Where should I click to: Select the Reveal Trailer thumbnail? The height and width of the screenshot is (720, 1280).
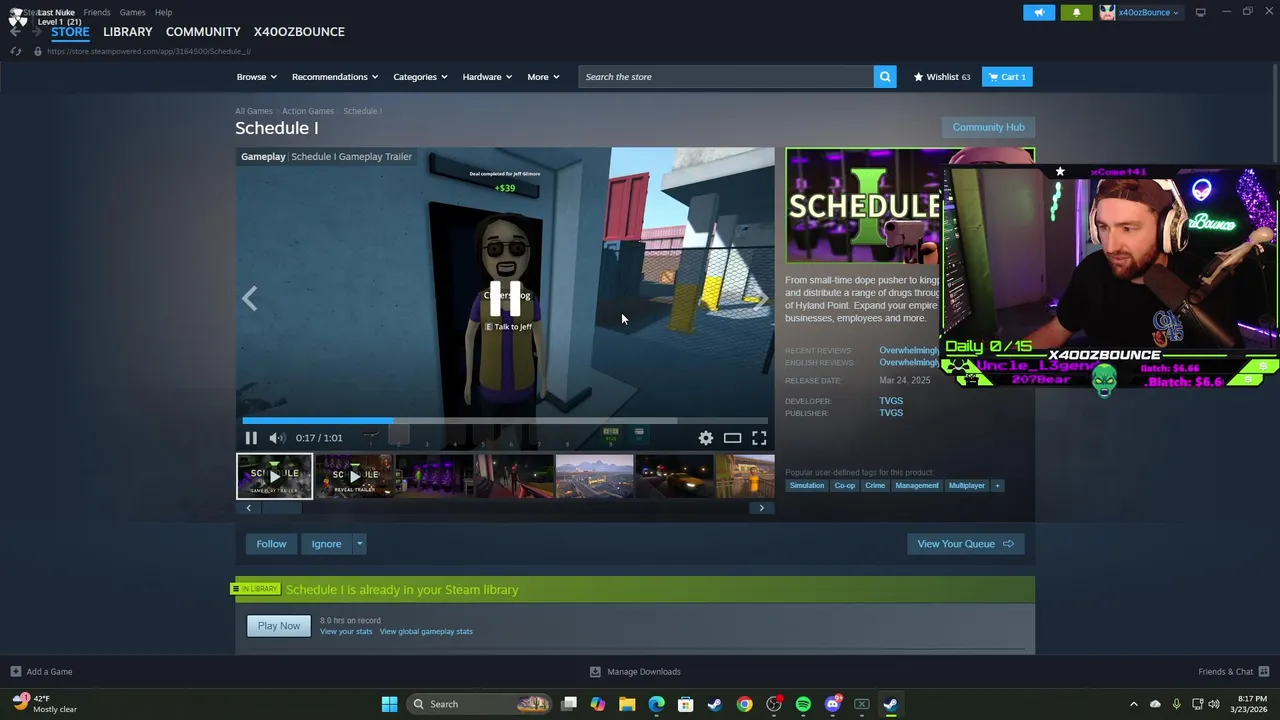[354, 476]
